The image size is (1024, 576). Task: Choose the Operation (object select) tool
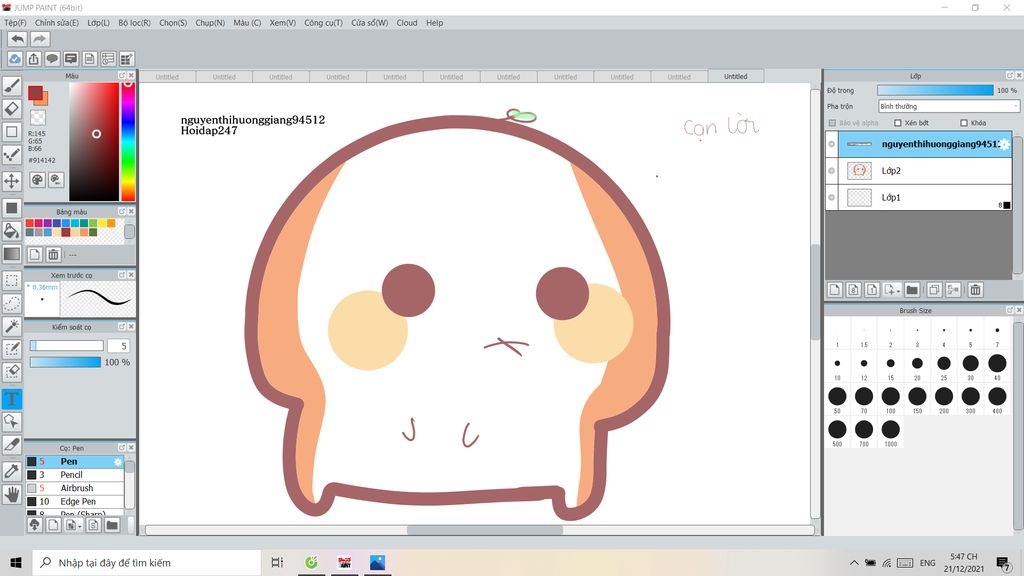pos(12,421)
